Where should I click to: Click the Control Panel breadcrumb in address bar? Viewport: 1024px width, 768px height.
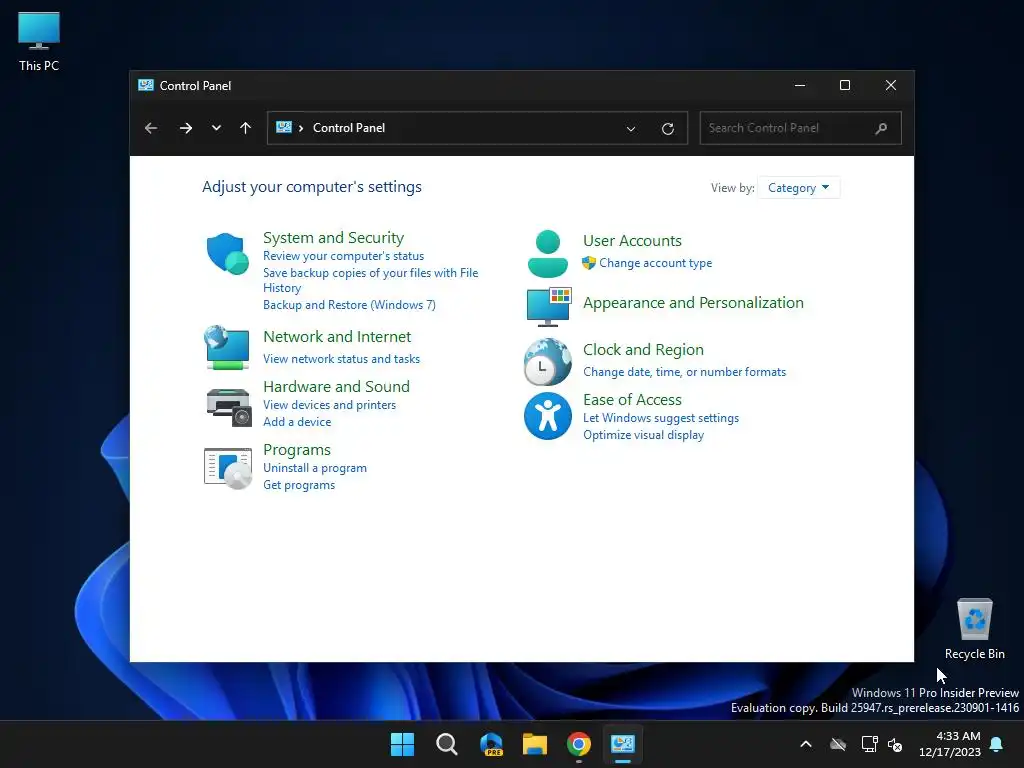tap(349, 128)
